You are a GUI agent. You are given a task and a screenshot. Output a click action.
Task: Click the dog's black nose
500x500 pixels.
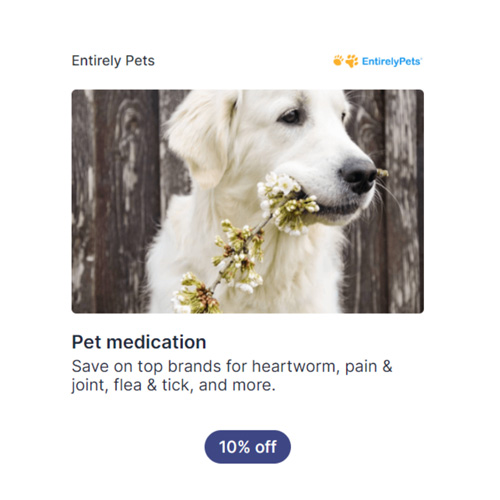[x=358, y=175]
